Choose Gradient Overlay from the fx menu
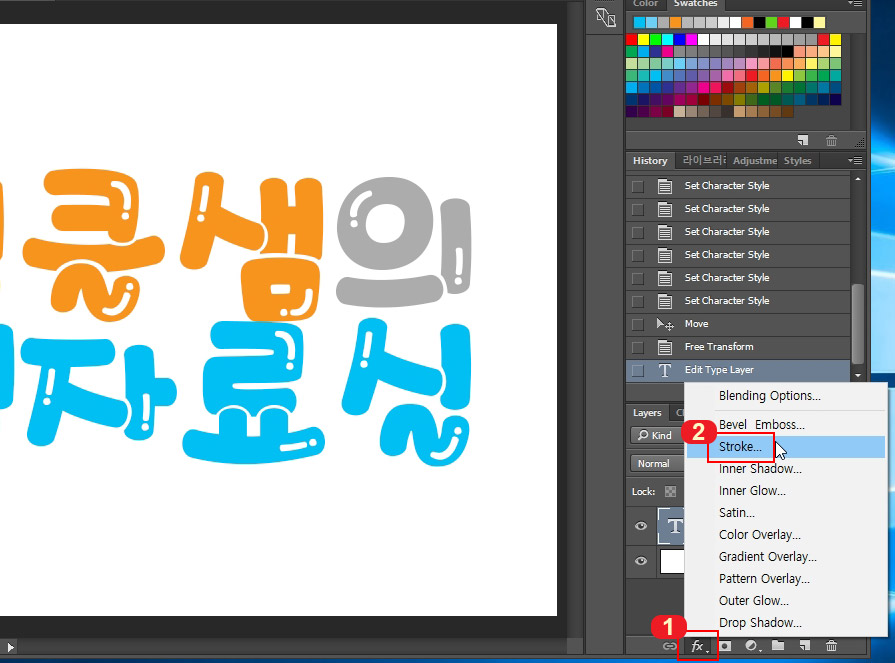 [767, 557]
